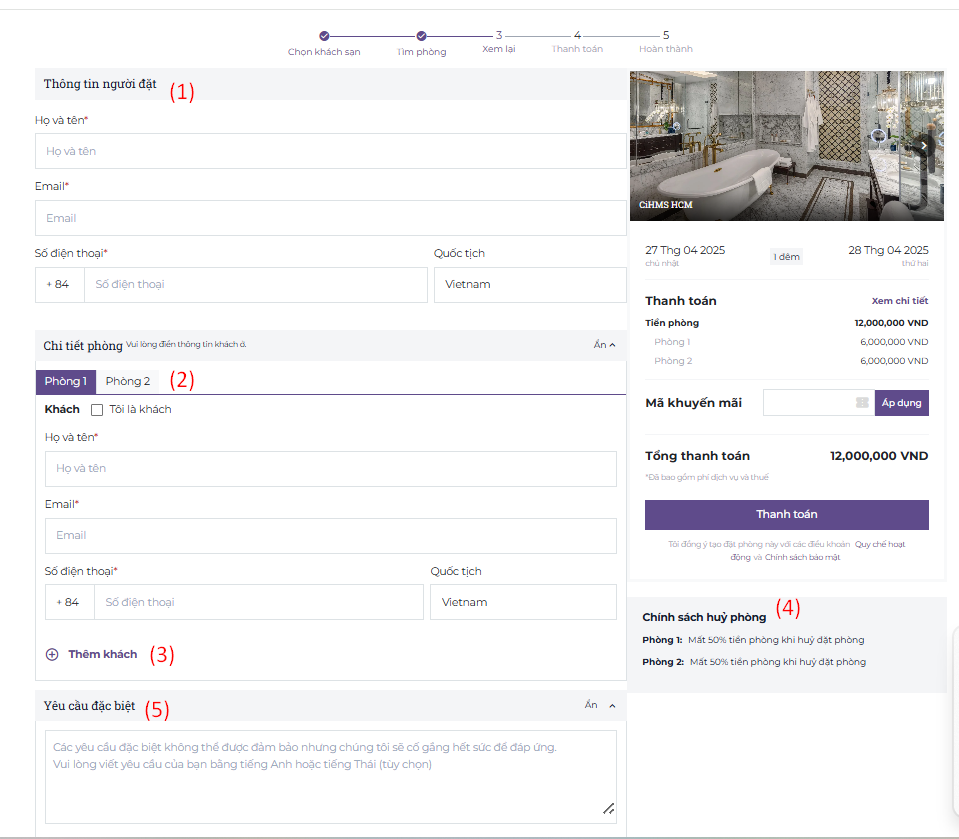Click step 3 Xem lại in progress bar
Image resolution: width=959 pixels, height=839 pixels.
[499, 36]
